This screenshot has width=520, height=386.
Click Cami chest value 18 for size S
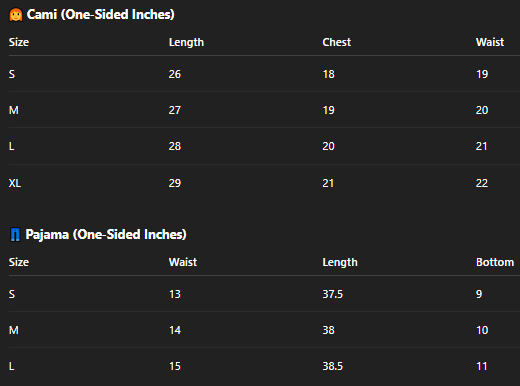[x=328, y=74]
